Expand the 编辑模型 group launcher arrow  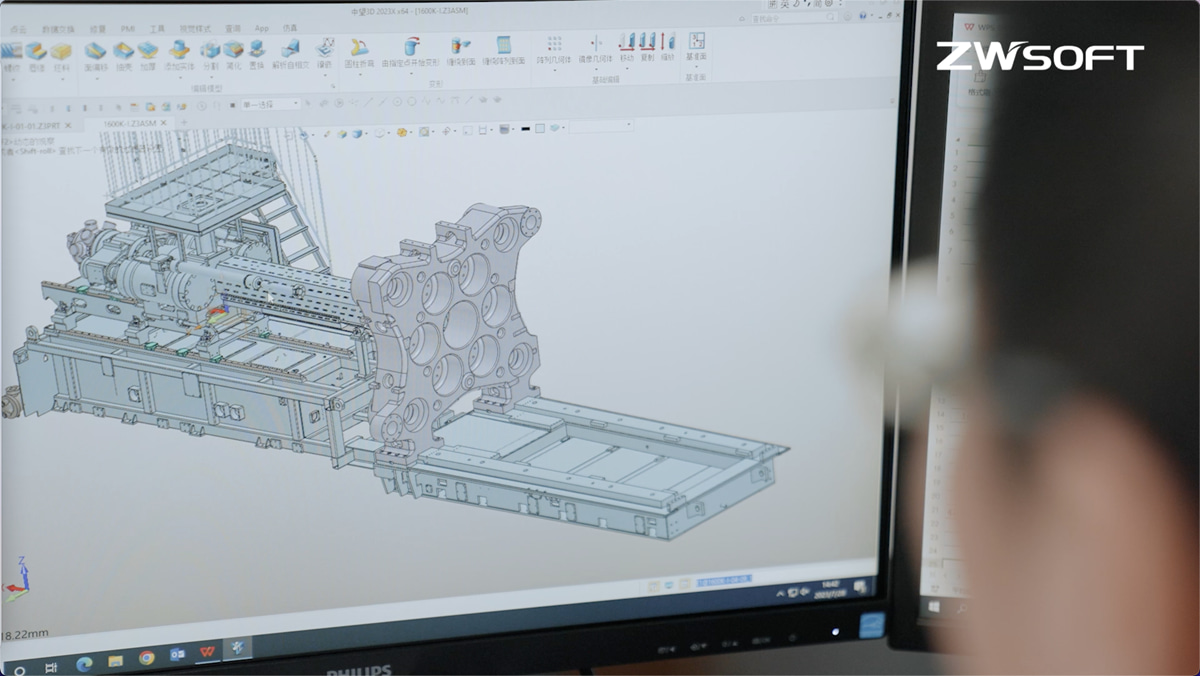[333, 85]
